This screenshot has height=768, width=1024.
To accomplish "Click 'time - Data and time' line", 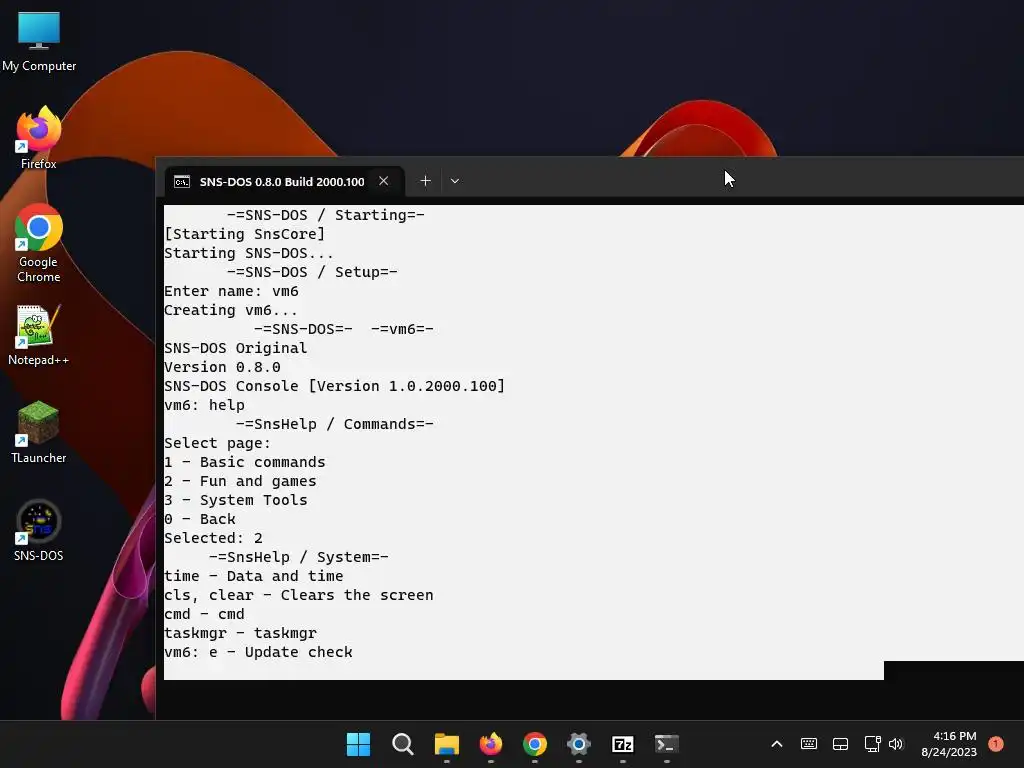I will [x=253, y=576].
